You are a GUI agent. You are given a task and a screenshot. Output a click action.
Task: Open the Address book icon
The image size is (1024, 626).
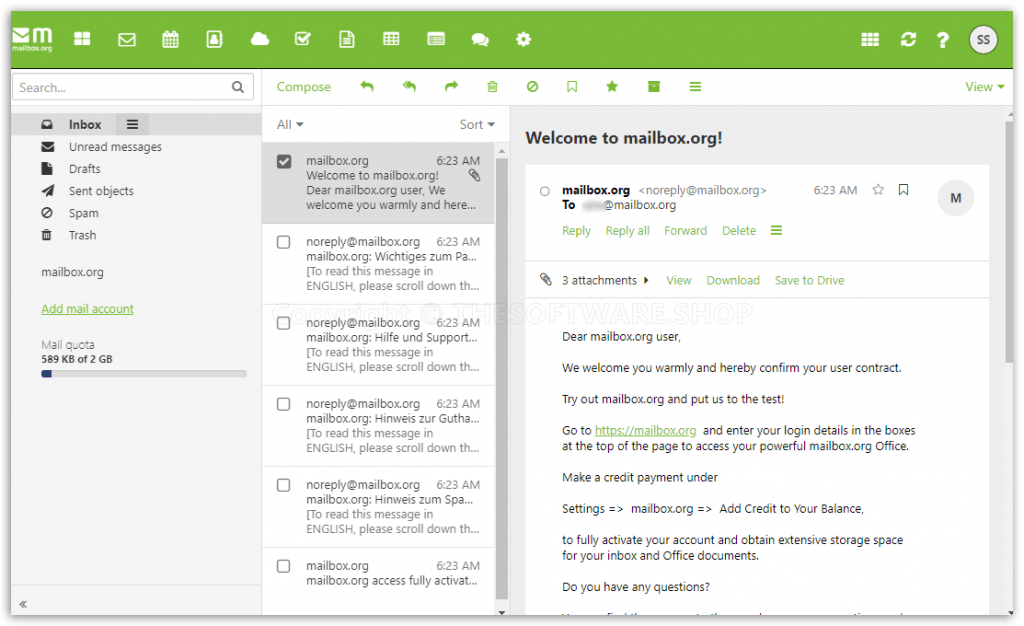click(x=214, y=39)
